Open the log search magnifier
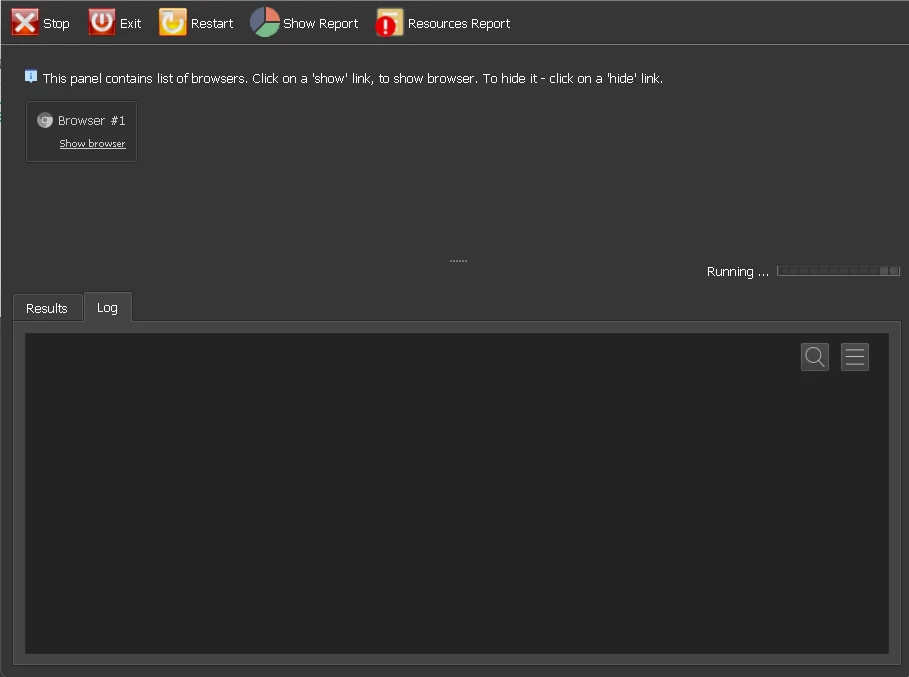This screenshot has width=909, height=677. coord(815,357)
